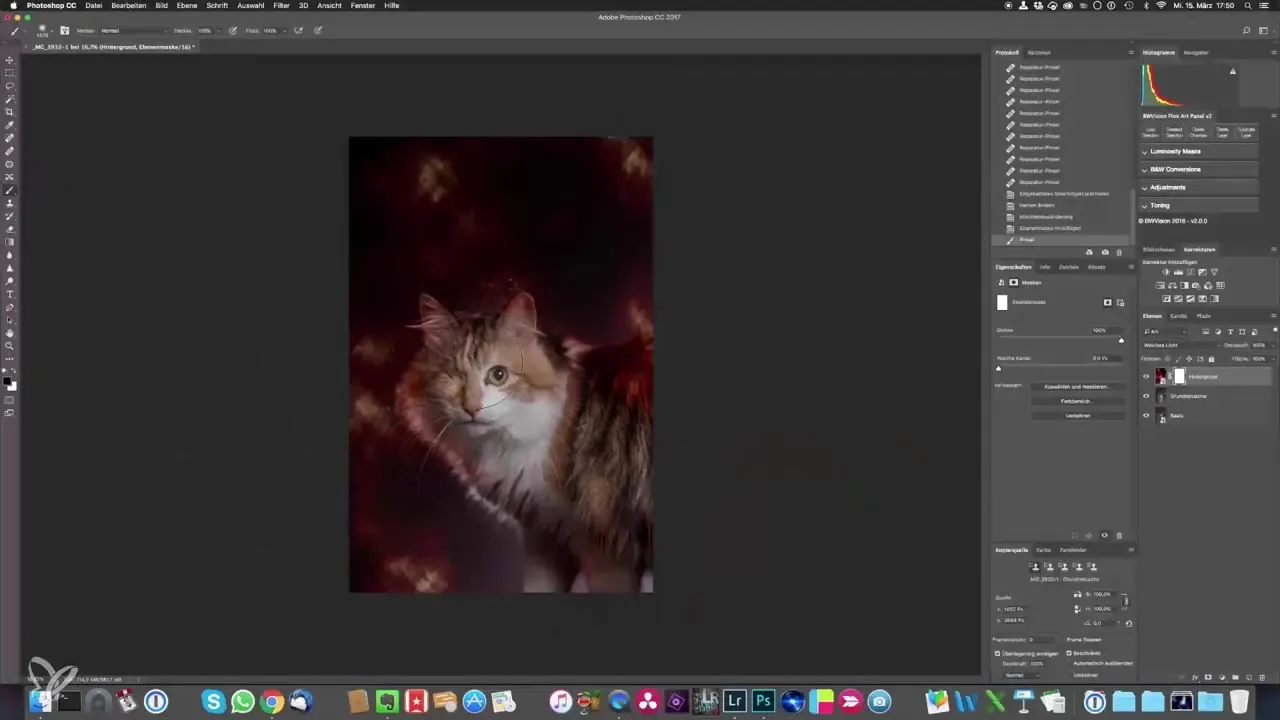Expand Toning section
Screen dimensions: 1280x720
(1199, 205)
